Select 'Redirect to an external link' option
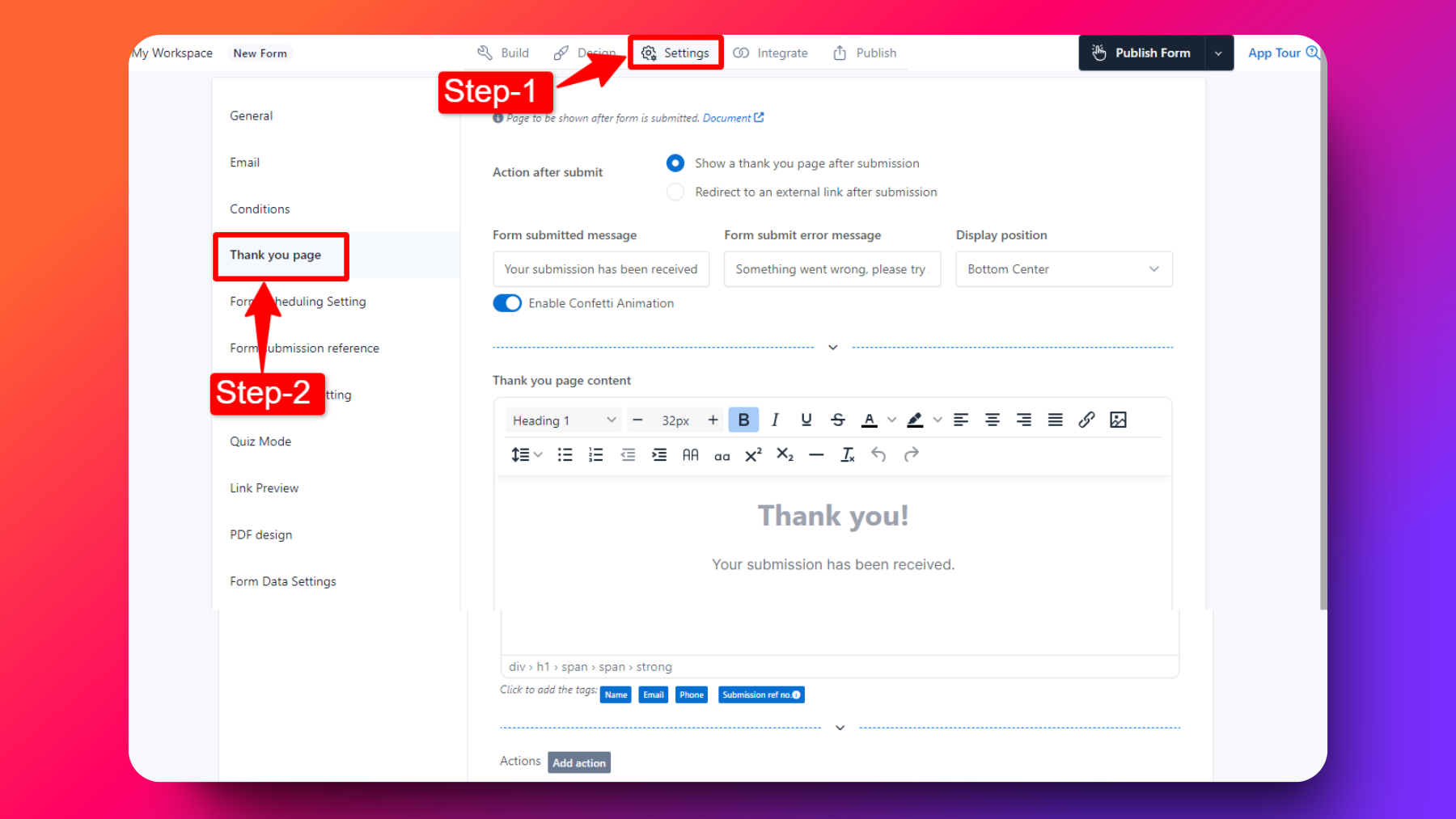Viewport: 1456px width, 819px height. [x=675, y=192]
